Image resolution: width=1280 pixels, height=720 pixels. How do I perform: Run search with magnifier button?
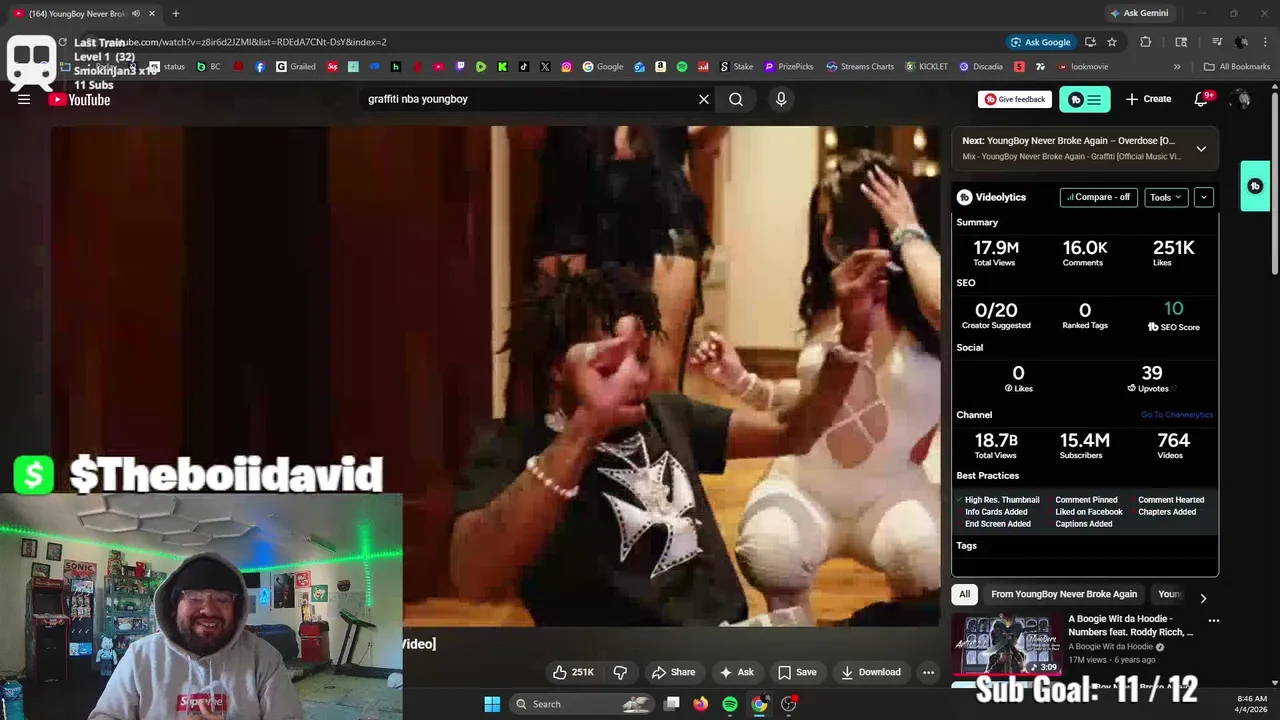tap(736, 99)
